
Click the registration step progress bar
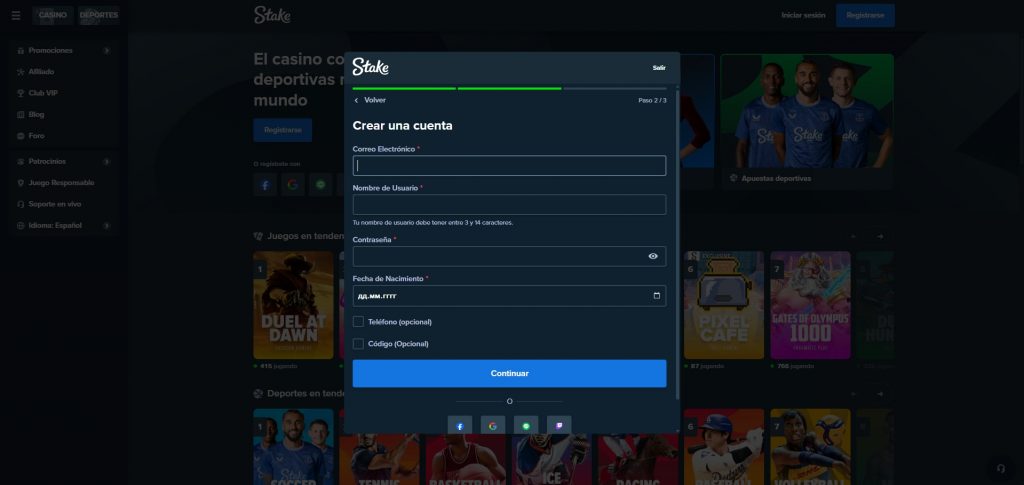[509, 88]
